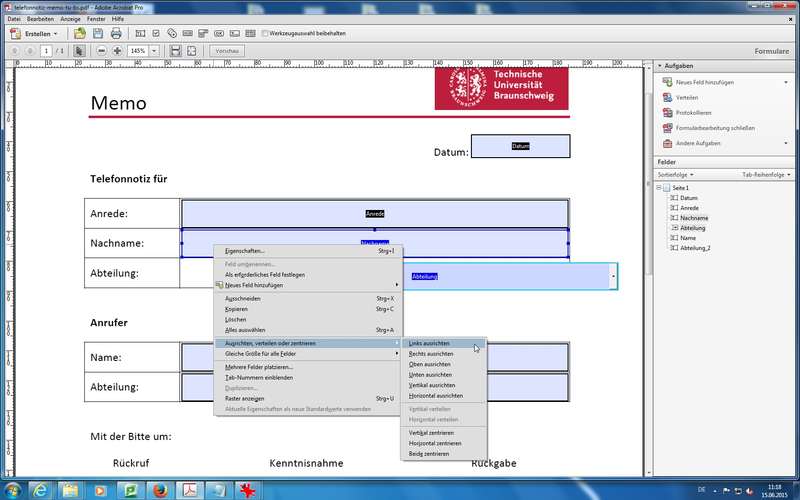Open the Bearbeiten menu
The image size is (800, 500).
41,19
